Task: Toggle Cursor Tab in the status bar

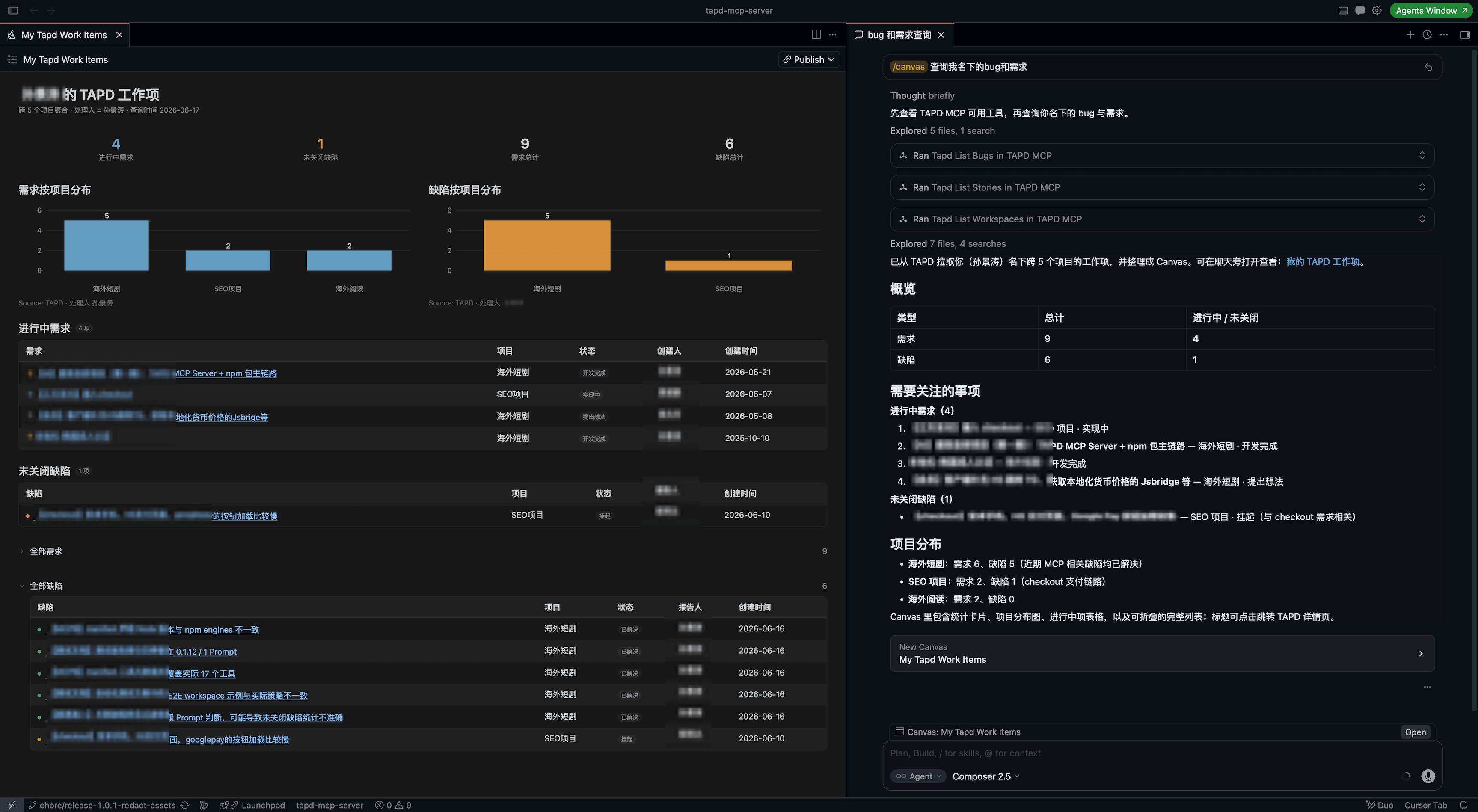Action: 1425,805
